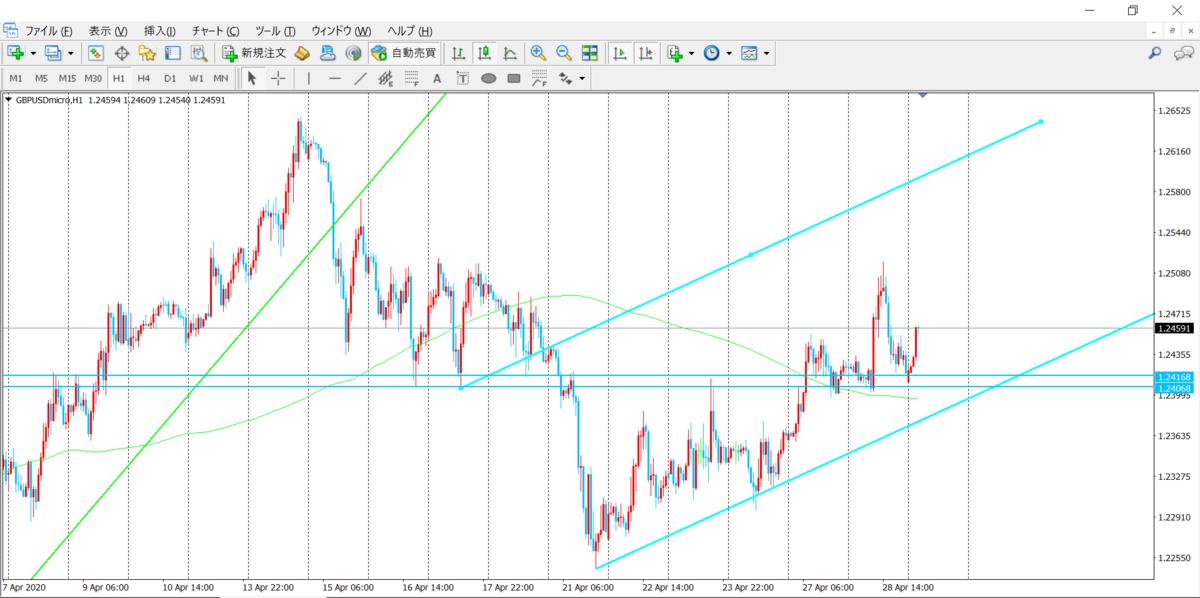Viewport: 1200px width, 598px height.
Task: Toggle 自動売買 auto trading
Action: coord(403,53)
